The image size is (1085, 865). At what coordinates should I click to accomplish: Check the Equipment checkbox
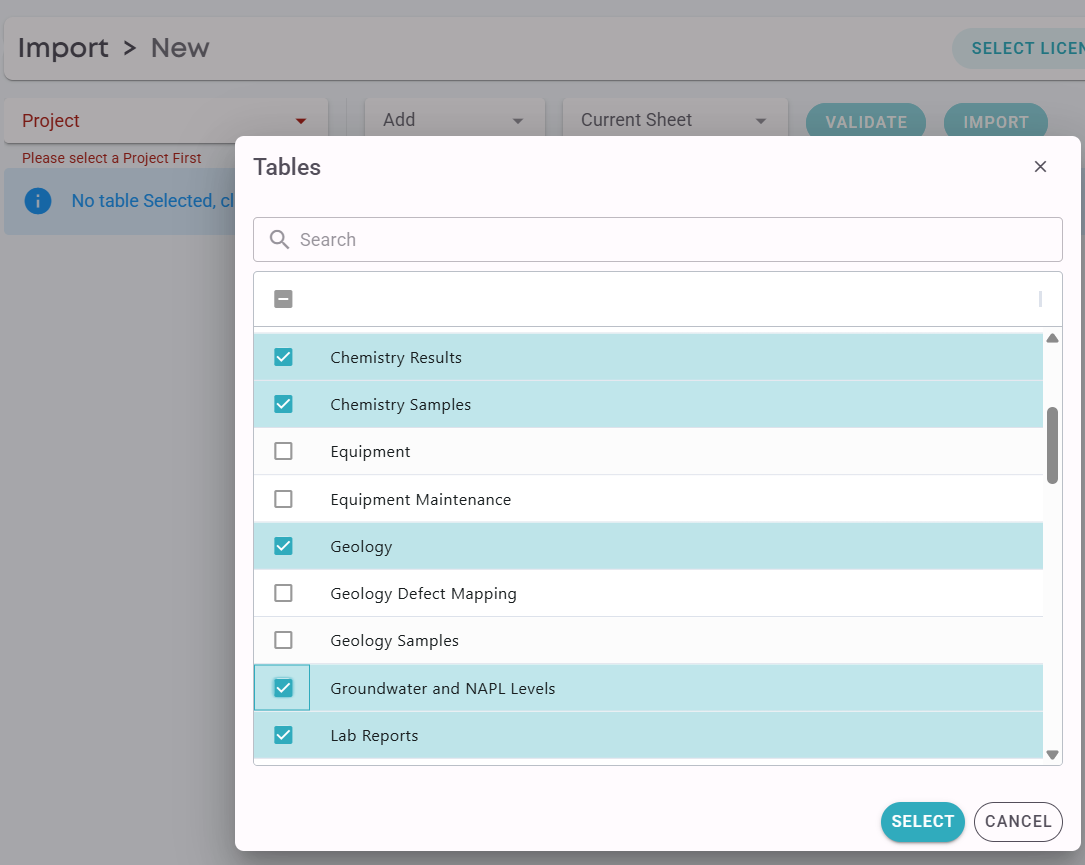coord(283,451)
